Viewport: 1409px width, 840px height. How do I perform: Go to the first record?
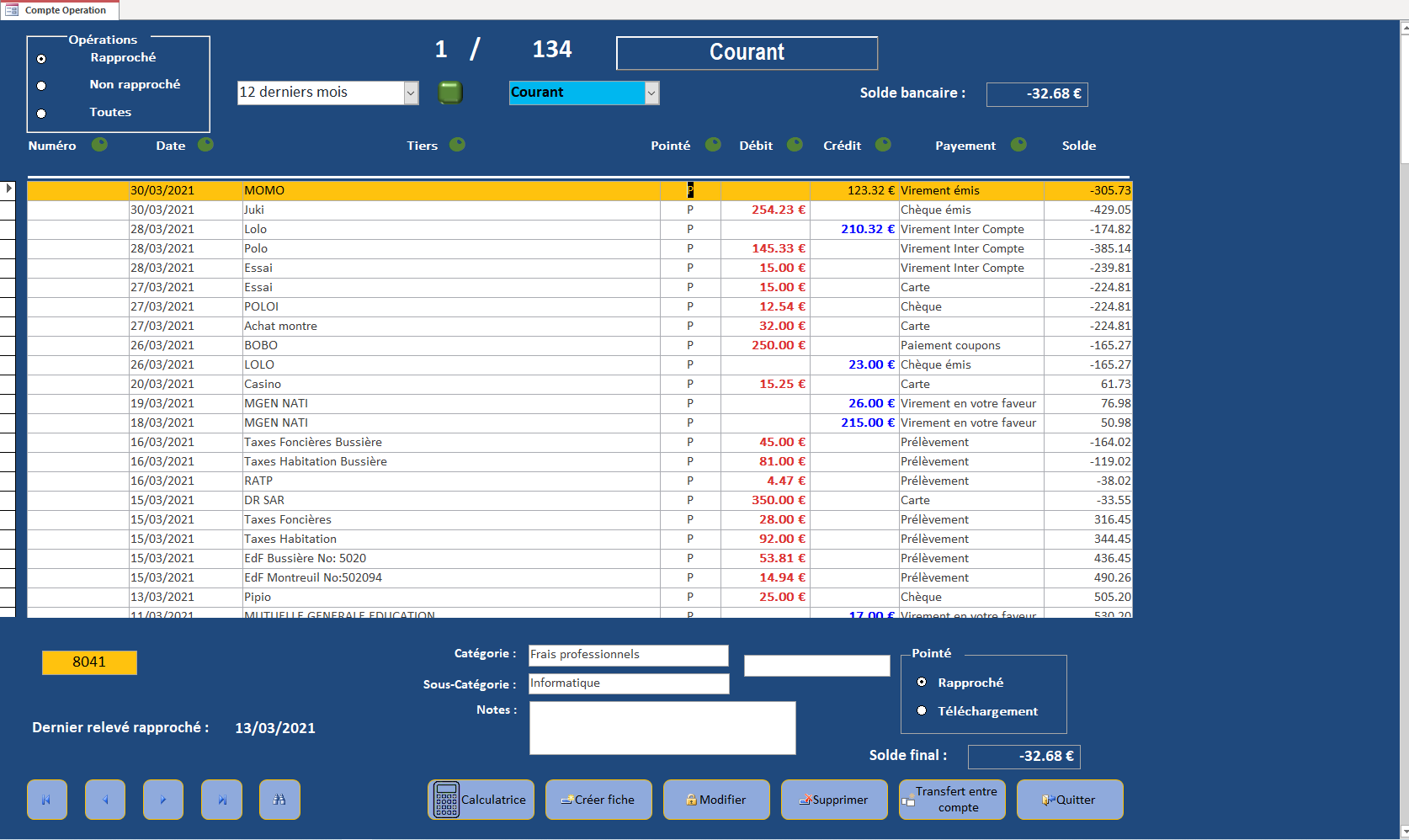pos(47,800)
